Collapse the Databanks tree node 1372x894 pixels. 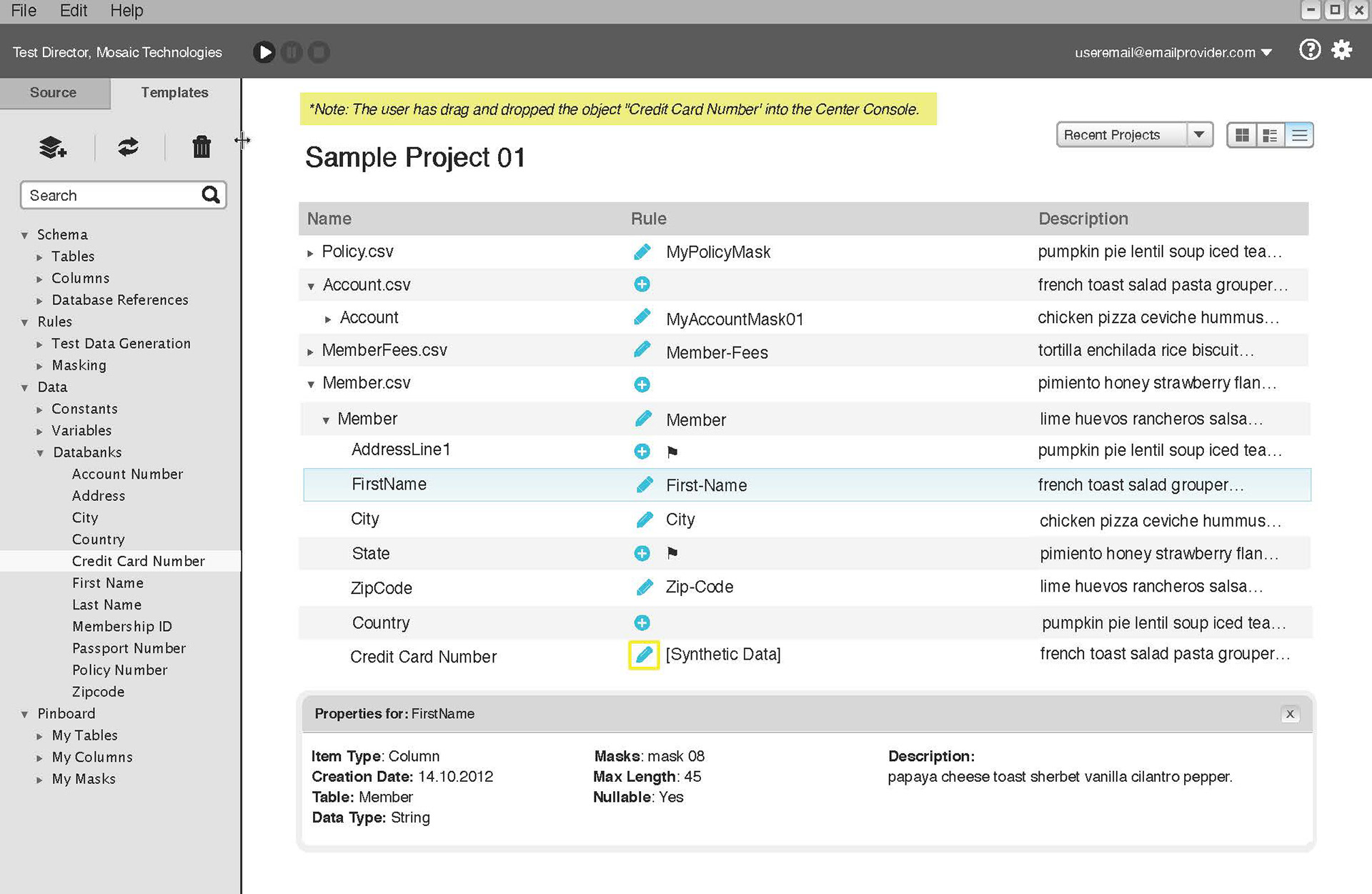pyautogui.click(x=41, y=453)
